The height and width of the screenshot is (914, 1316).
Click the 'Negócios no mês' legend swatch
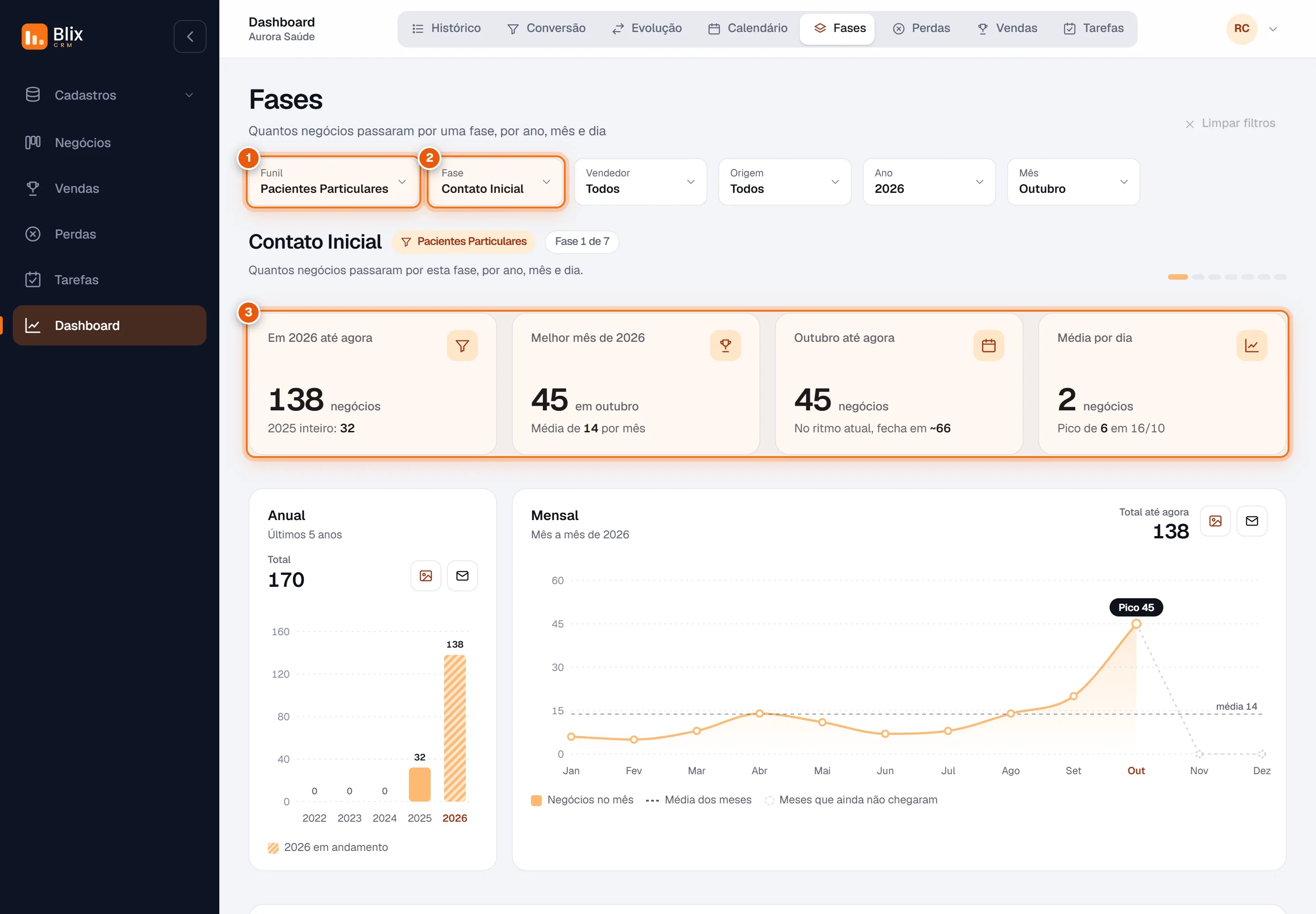[536, 800]
